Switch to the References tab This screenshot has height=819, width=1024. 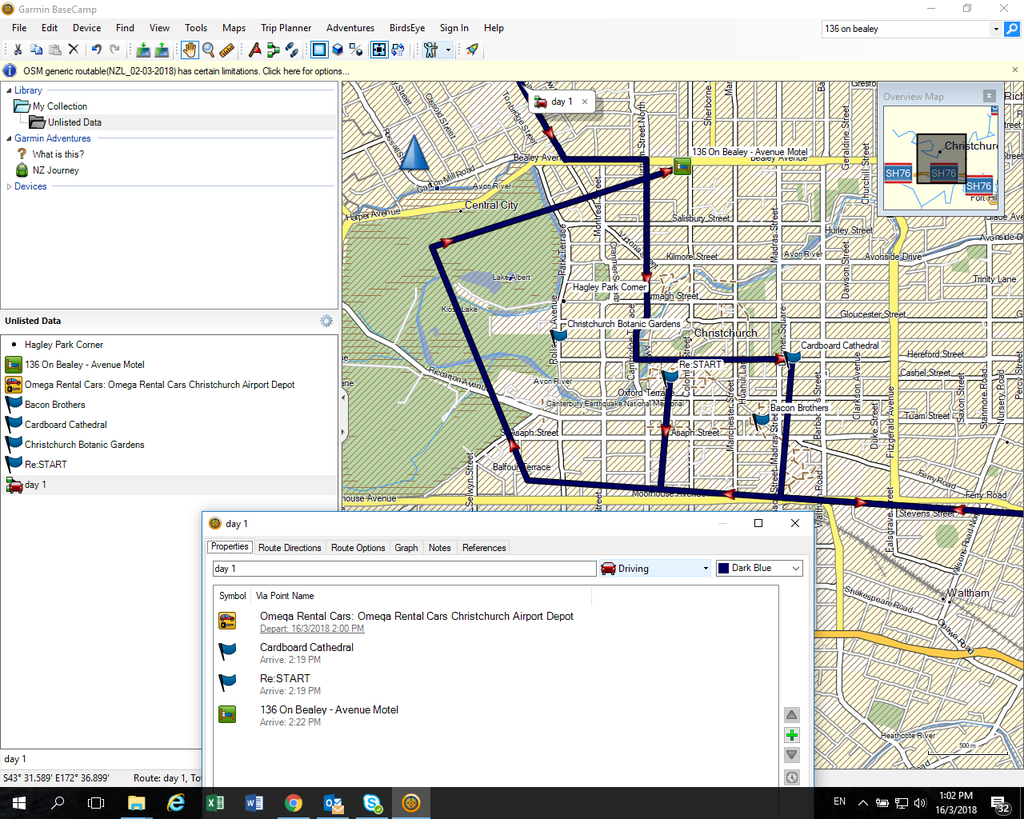pos(484,548)
